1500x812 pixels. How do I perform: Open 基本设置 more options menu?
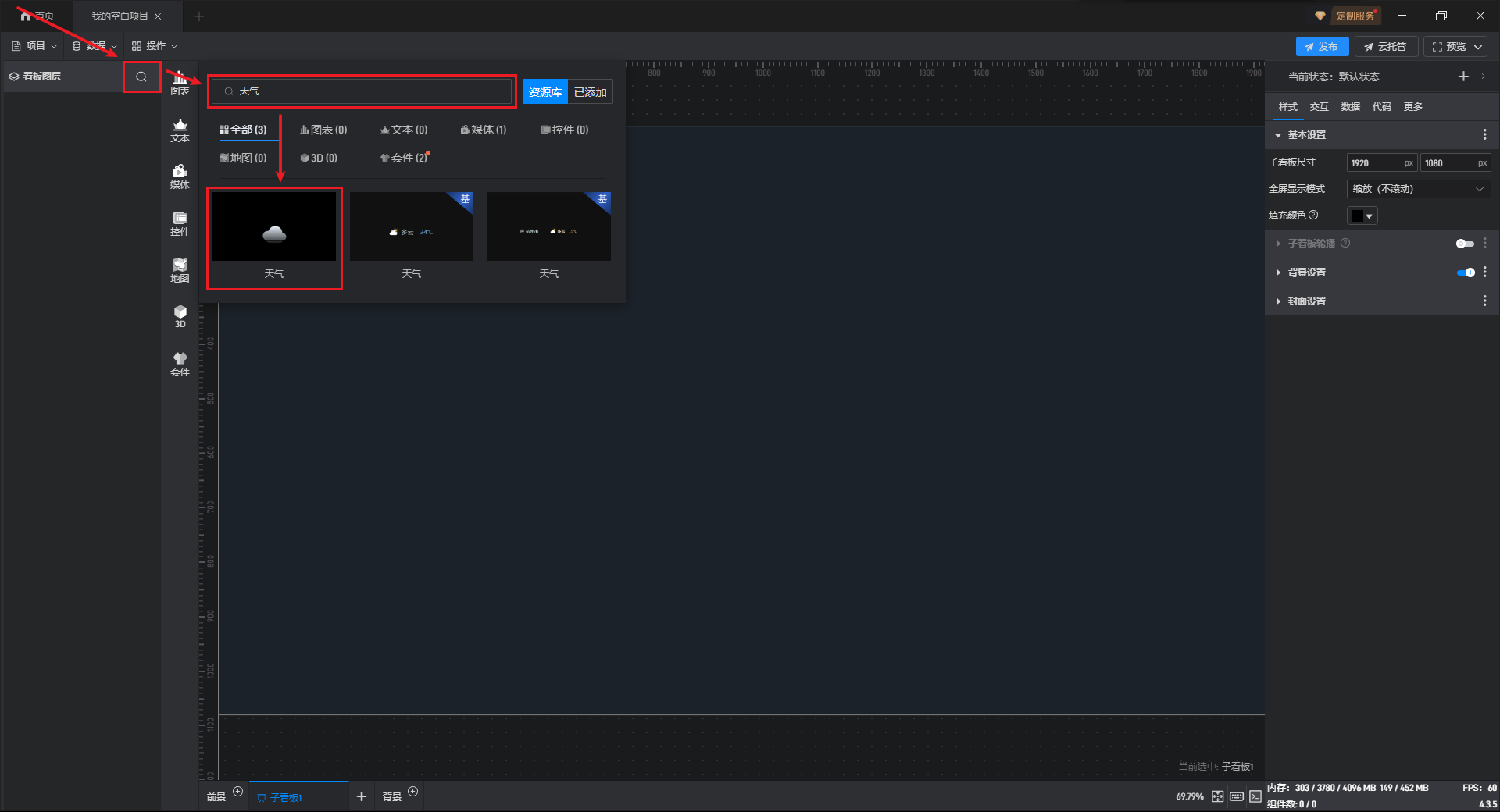tap(1484, 135)
